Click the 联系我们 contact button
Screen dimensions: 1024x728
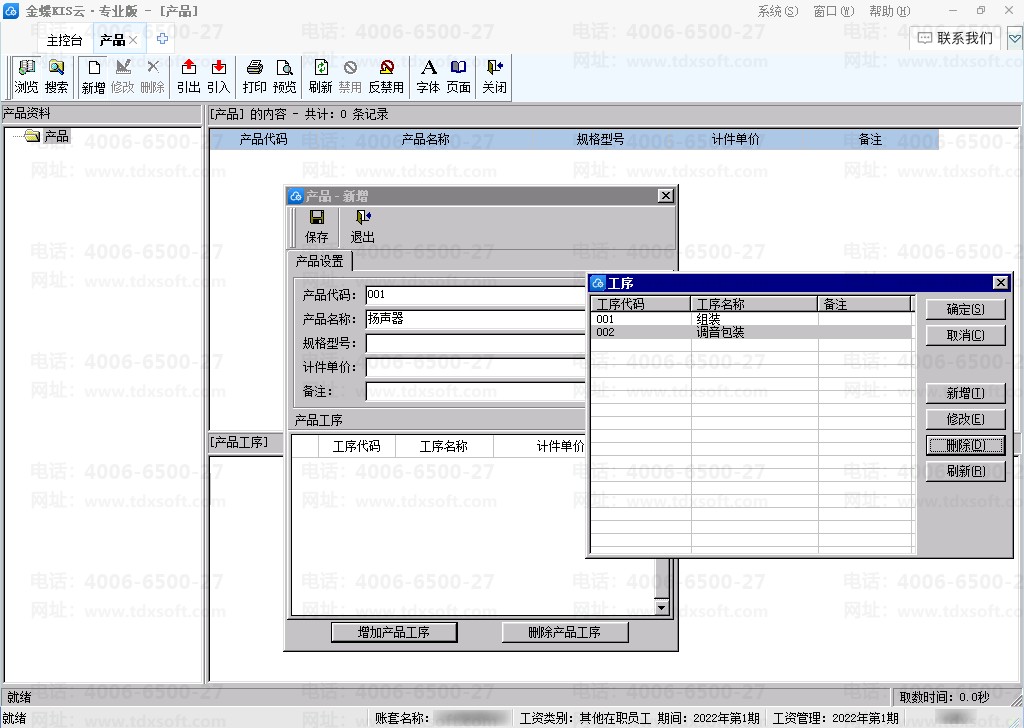(x=955, y=39)
